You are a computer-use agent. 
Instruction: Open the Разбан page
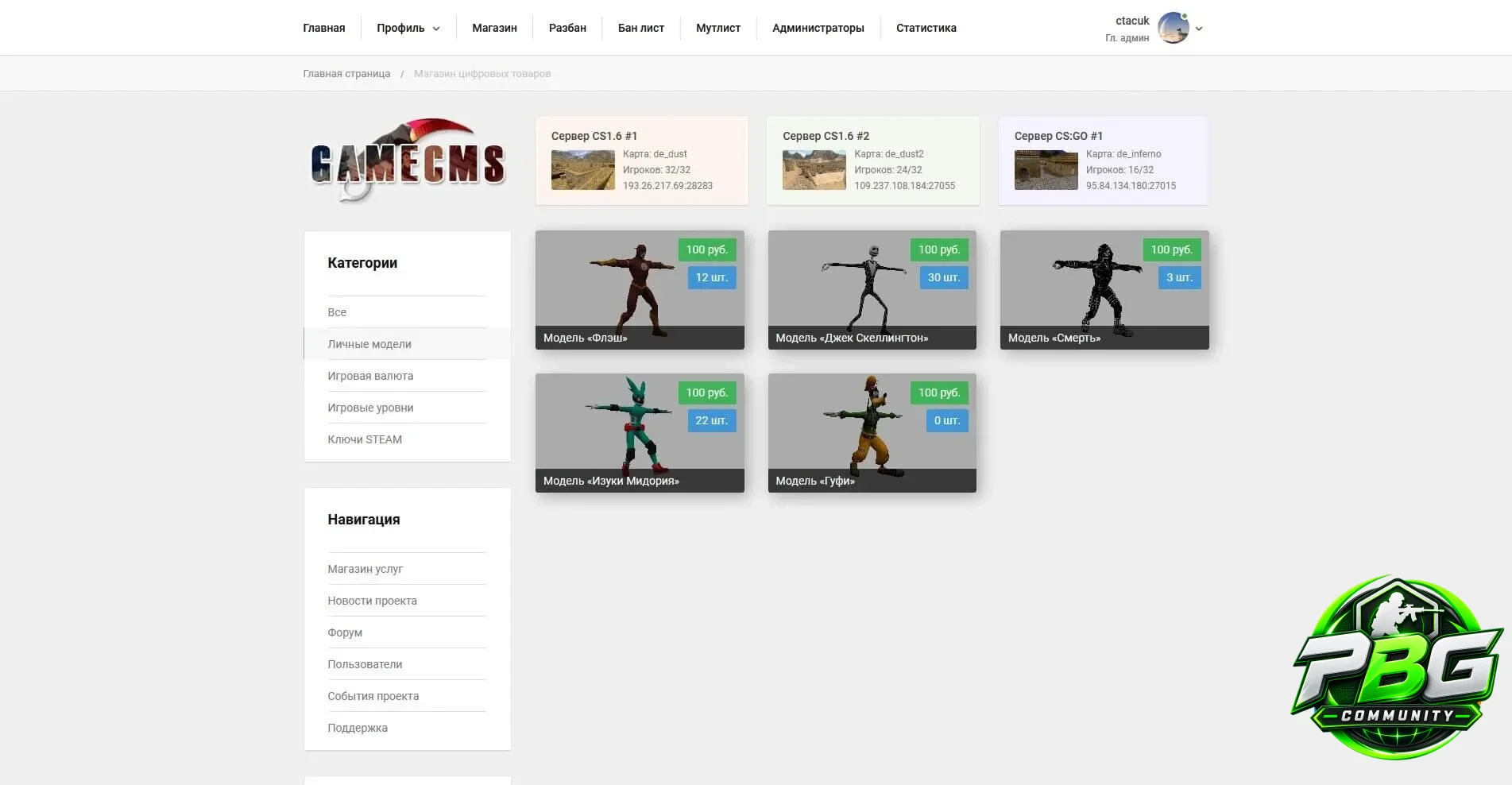pyautogui.click(x=567, y=28)
